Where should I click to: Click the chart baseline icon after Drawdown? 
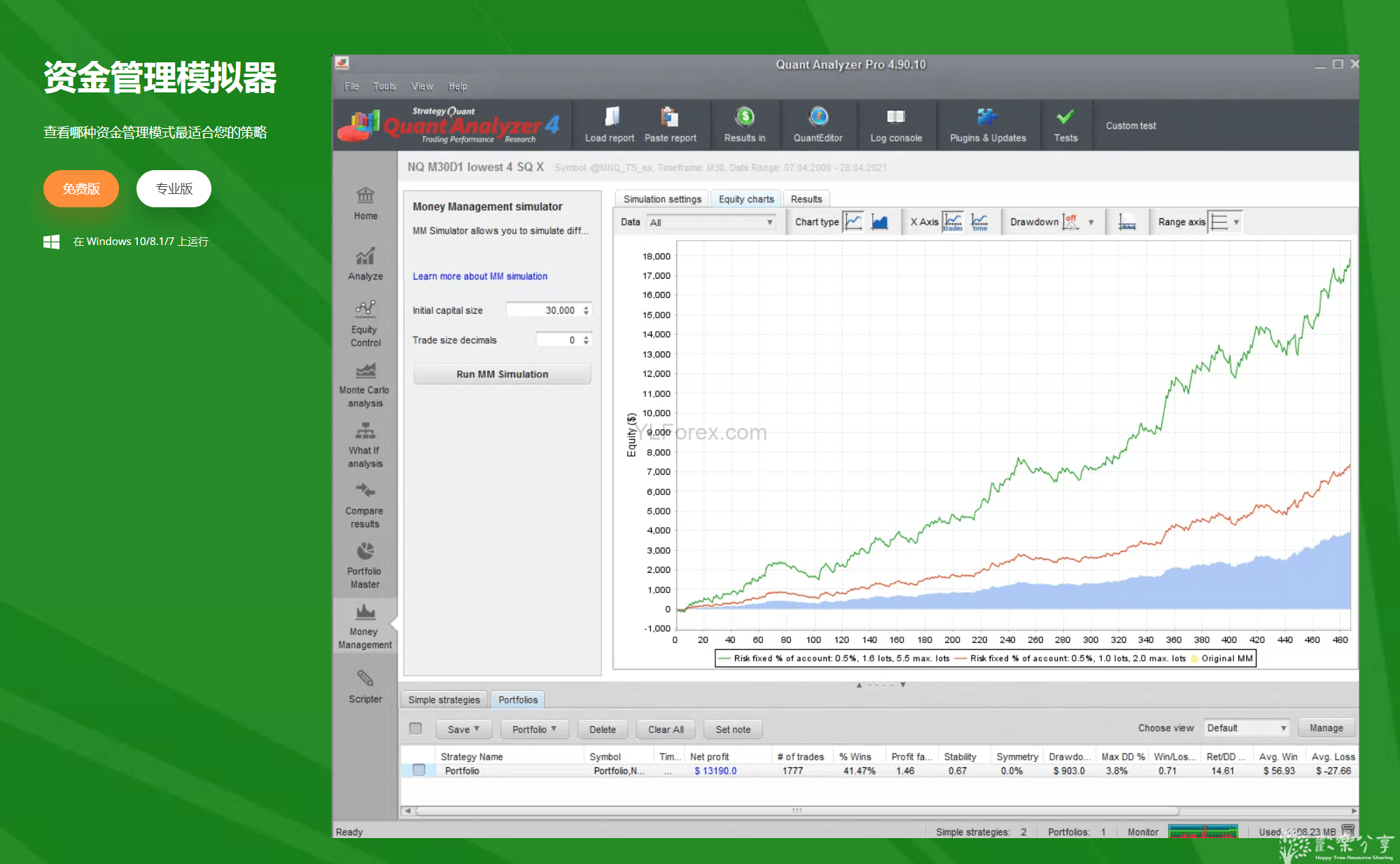(x=1127, y=222)
